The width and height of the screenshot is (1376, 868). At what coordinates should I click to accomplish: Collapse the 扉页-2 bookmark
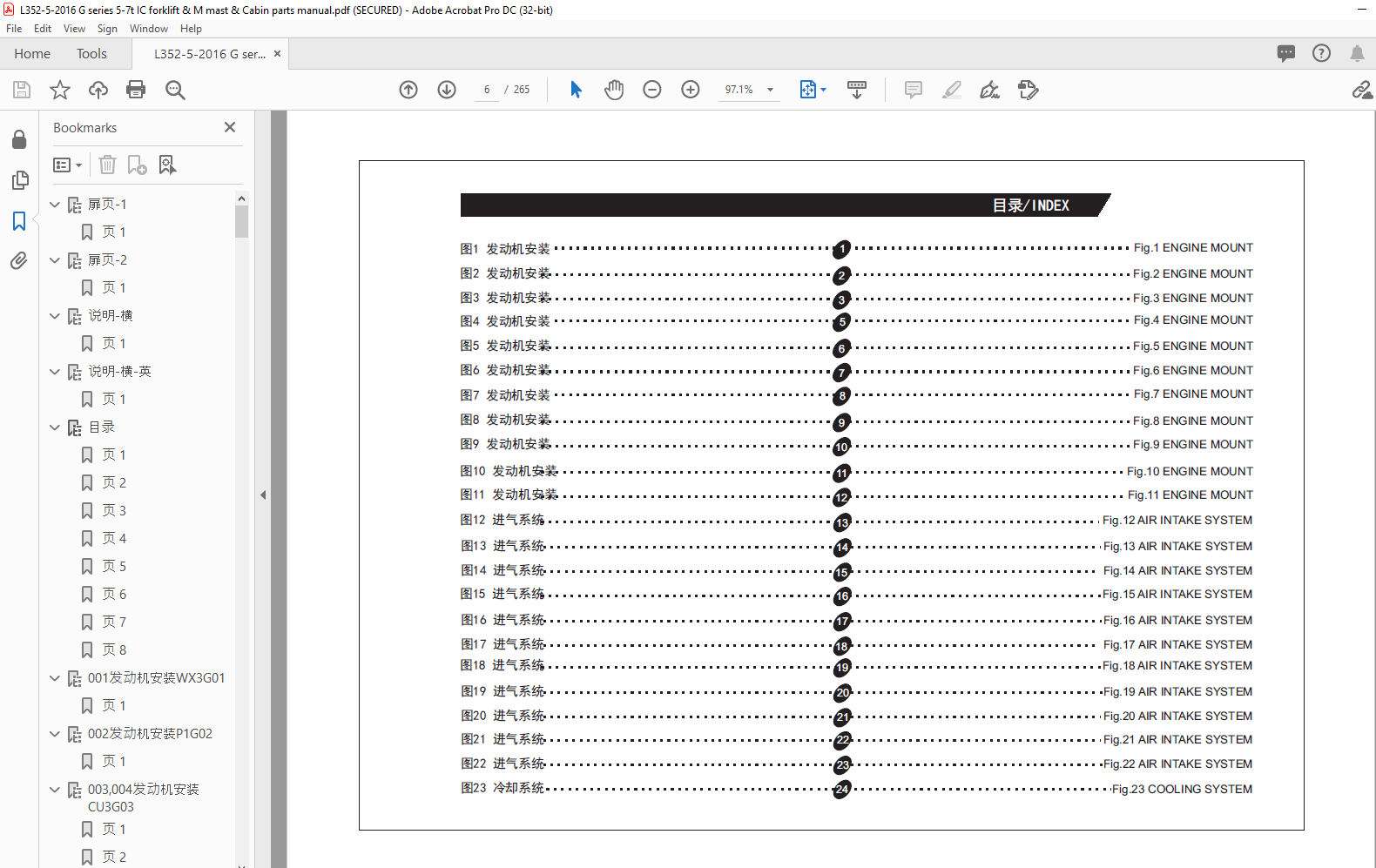tap(55, 260)
